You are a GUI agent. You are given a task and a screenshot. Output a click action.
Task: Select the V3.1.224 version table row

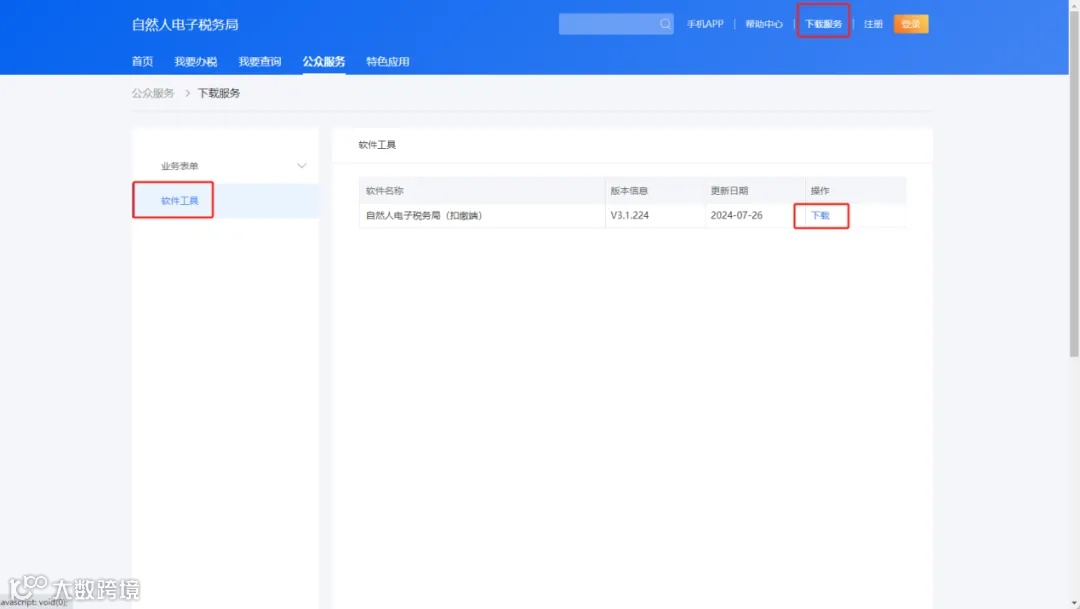630,214
